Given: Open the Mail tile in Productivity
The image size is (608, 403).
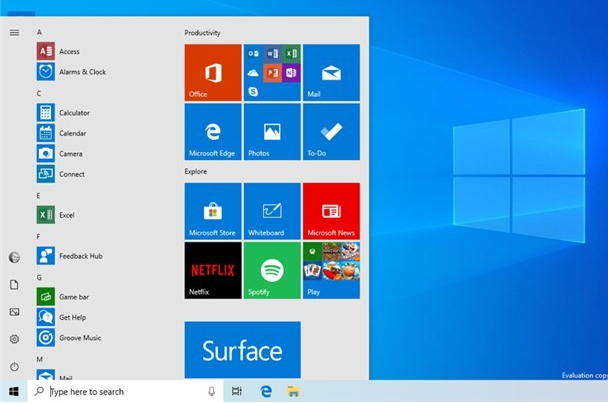Looking at the screenshot, I should pyautogui.click(x=331, y=73).
